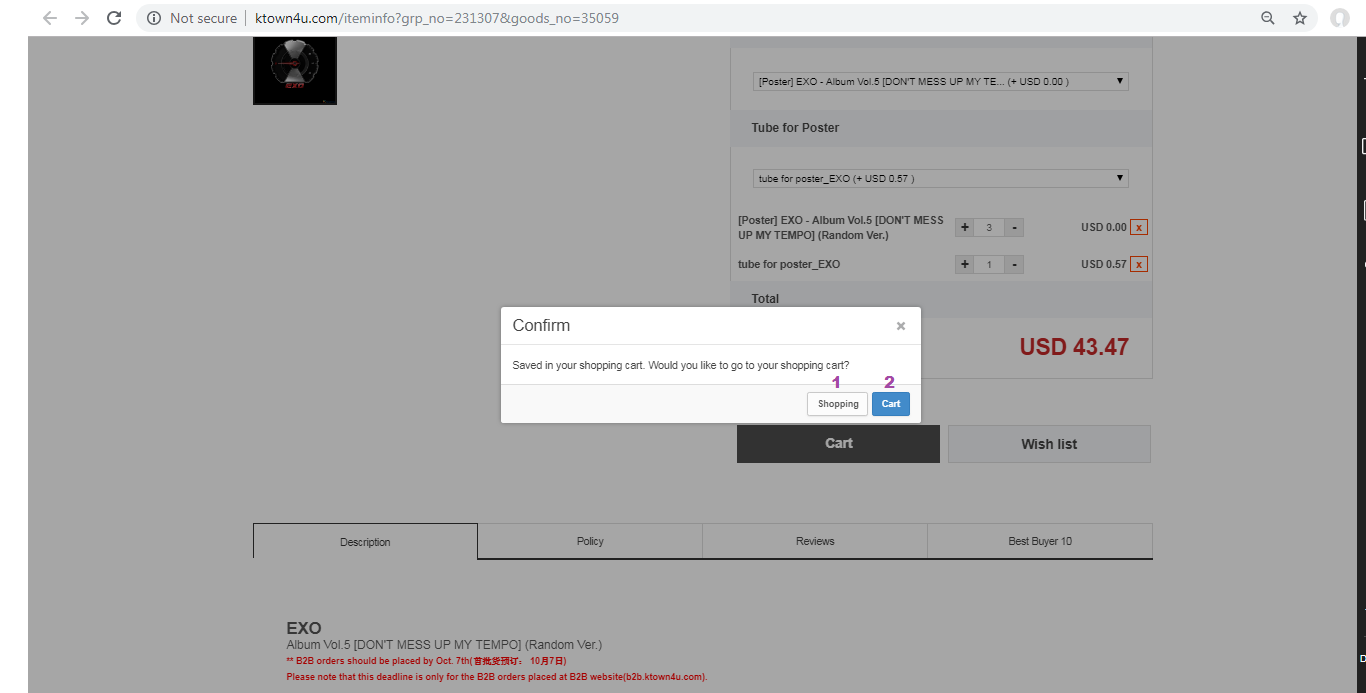
Task: Click the total price USD 43.47
Action: tap(1074, 347)
